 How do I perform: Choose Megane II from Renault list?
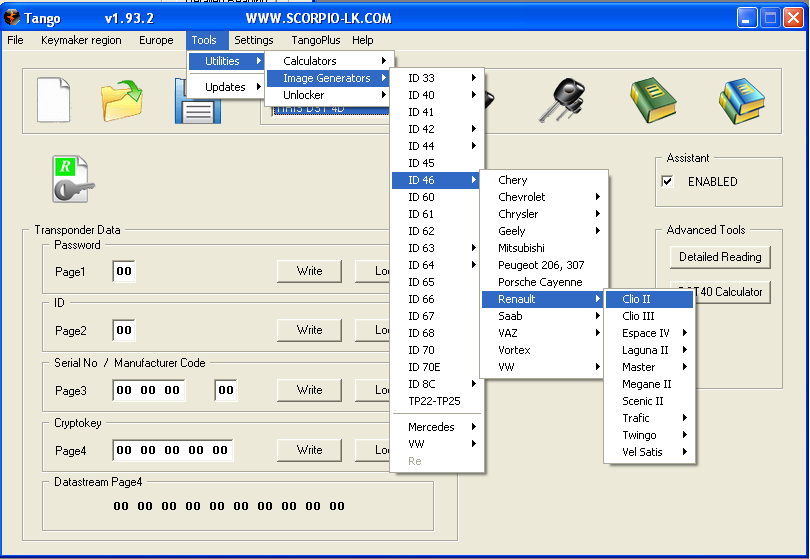pyautogui.click(x=649, y=384)
